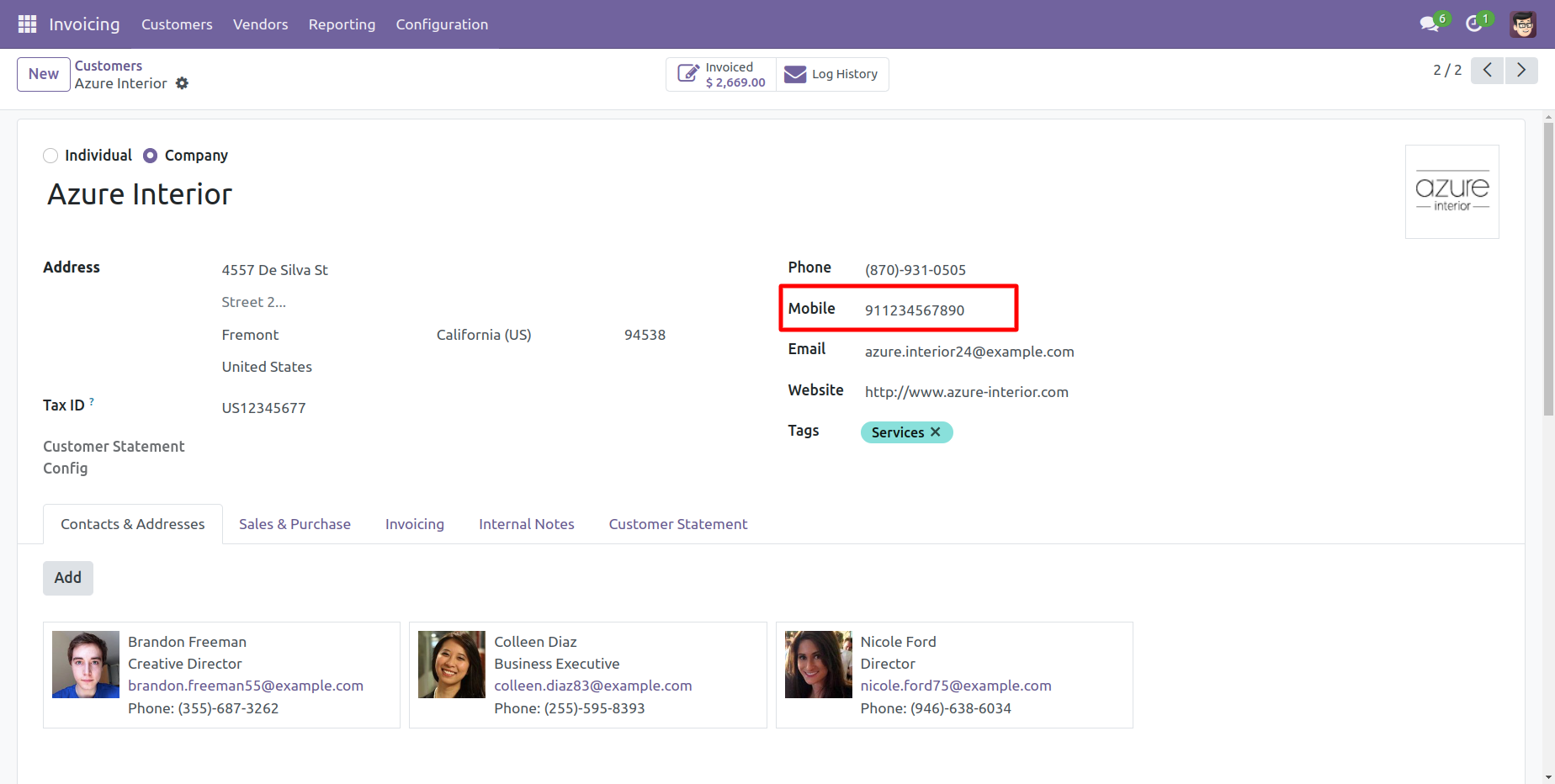Switch to Customer Statement tab

click(678, 524)
